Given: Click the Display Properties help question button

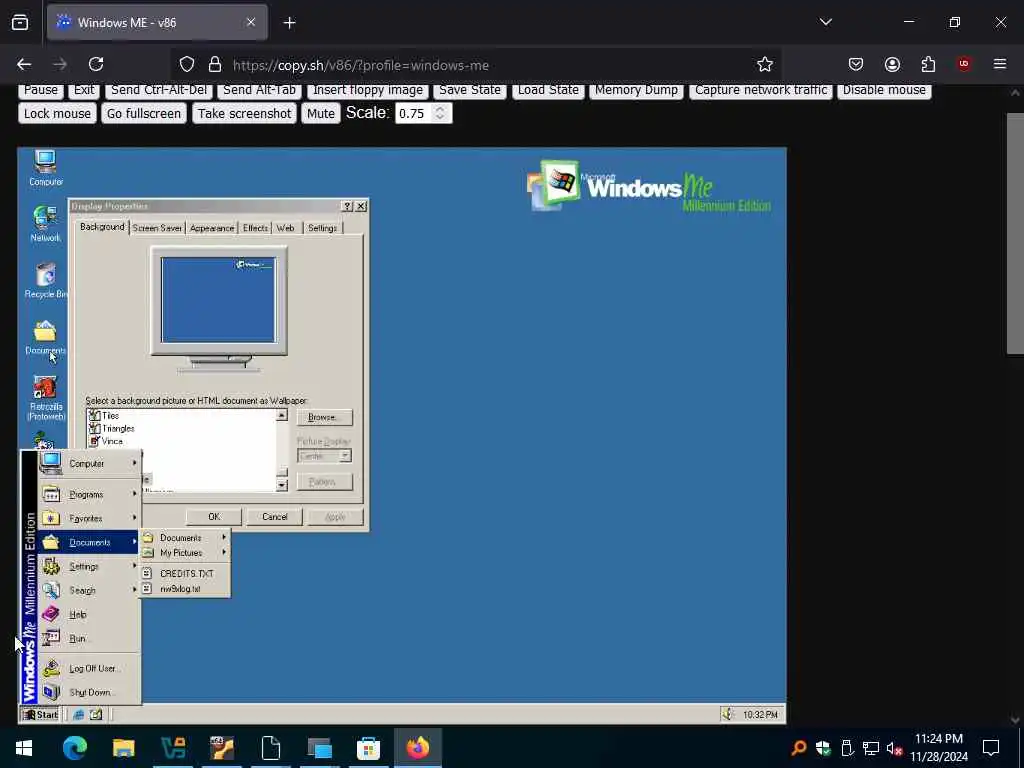Looking at the screenshot, I should point(347,206).
